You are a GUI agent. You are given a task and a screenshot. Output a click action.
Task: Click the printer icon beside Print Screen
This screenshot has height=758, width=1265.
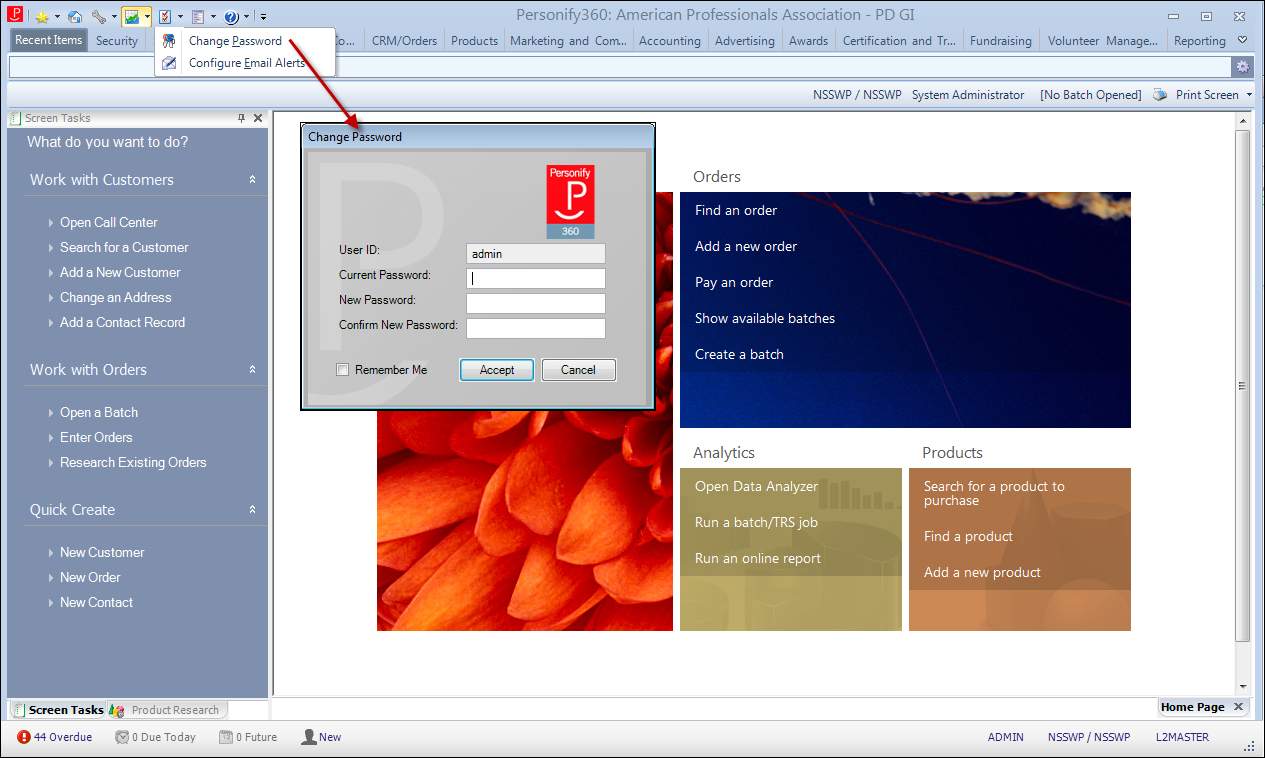click(x=1160, y=95)
